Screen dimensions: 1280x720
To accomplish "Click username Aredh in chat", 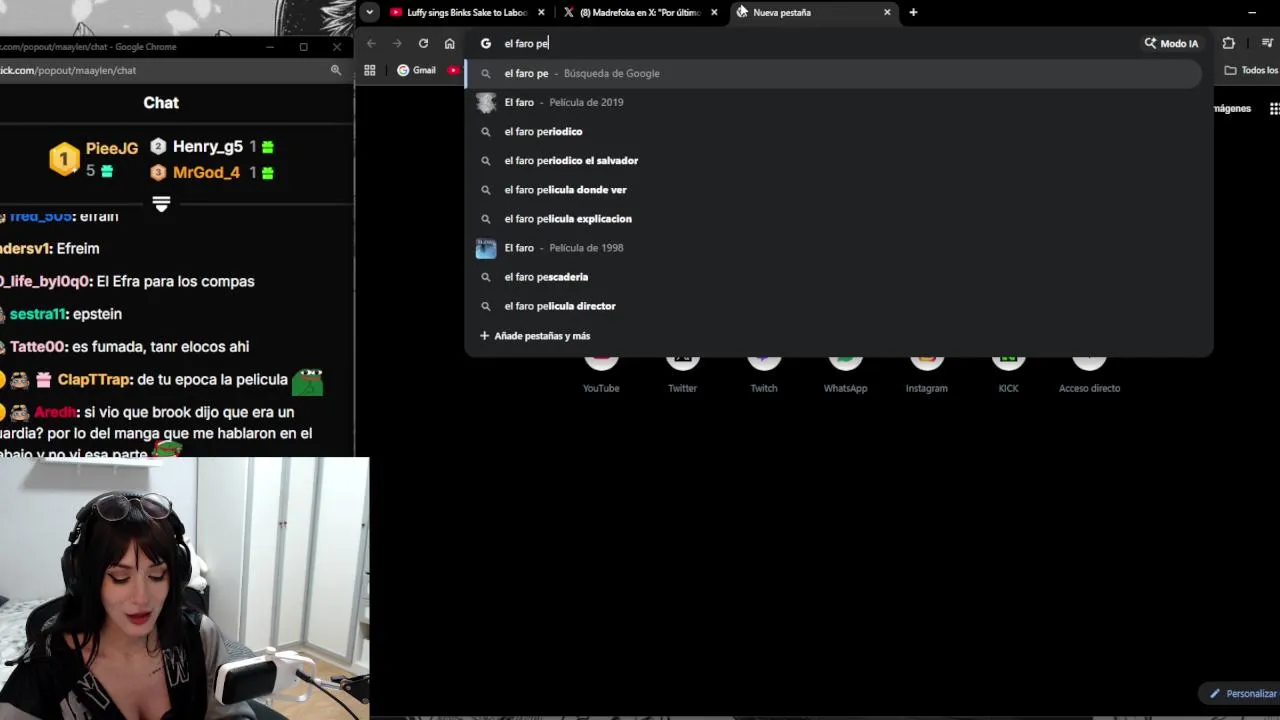I will 55,412.
